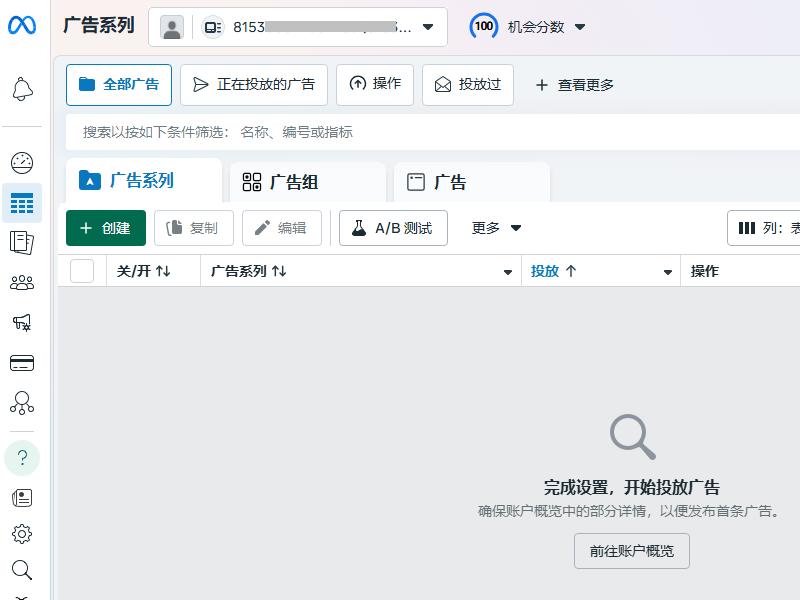
Task: Open the campaigns table grid icon
Action: pos(22,203)
